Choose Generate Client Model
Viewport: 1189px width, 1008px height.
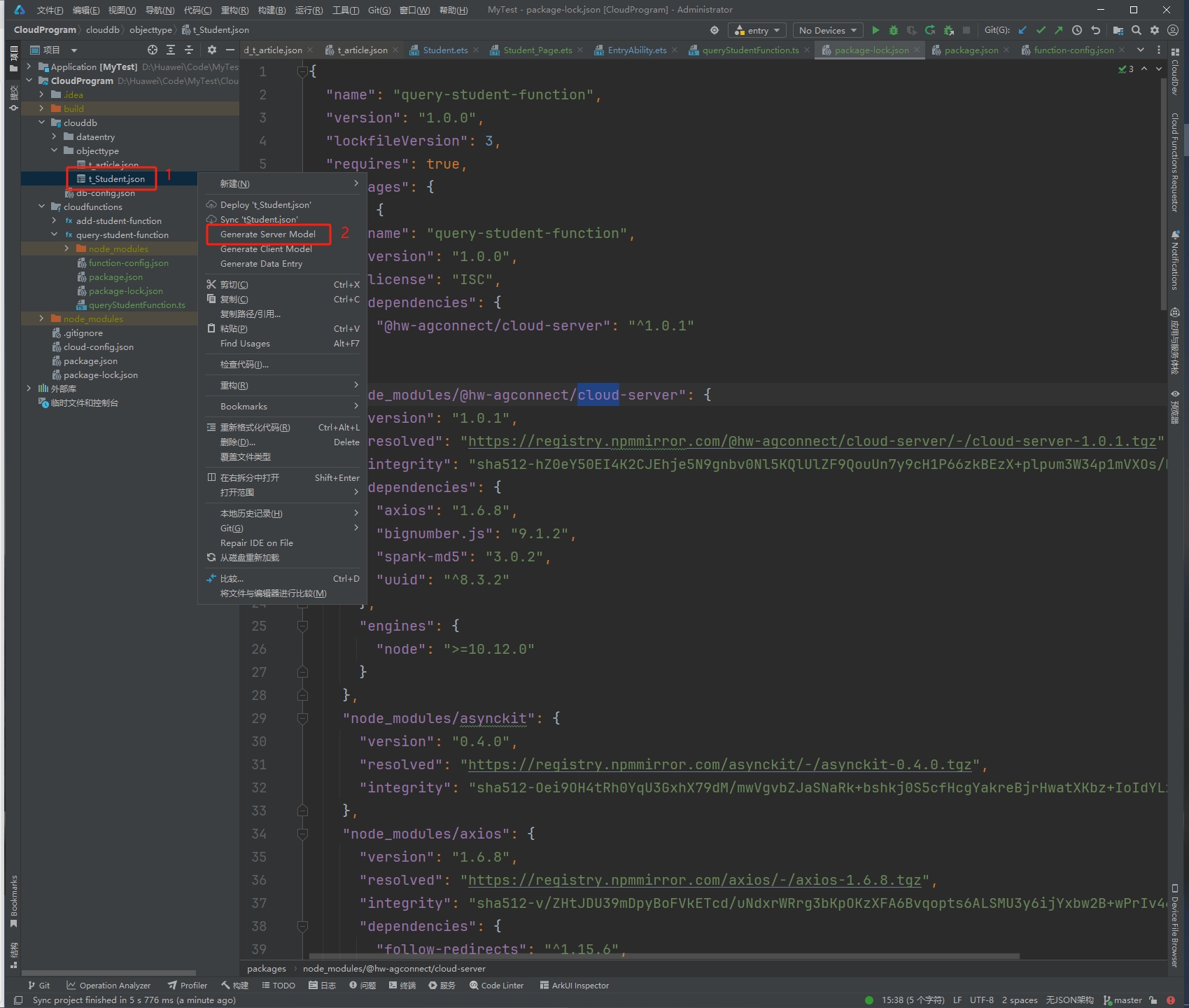[266, 249]
